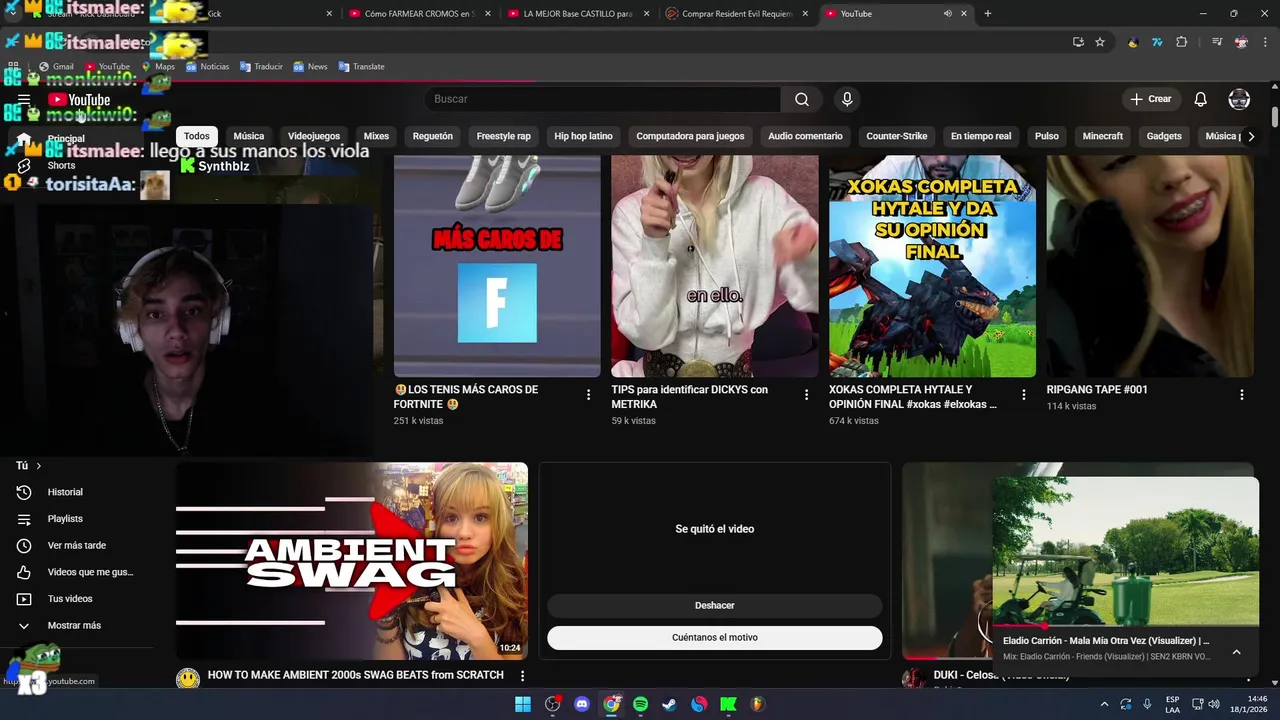
Task: Click Deshacer to restore removed video
Action: coord(715,605)
